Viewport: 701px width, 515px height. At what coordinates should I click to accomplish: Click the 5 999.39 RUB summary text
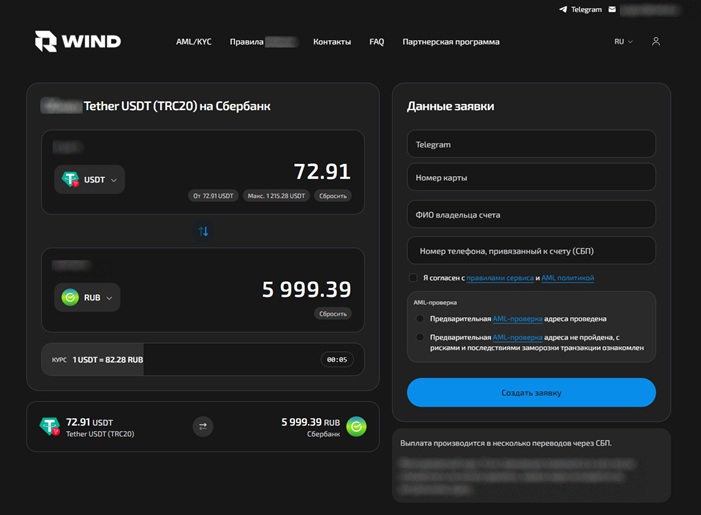pyautogui.click(x=311, y=422)
